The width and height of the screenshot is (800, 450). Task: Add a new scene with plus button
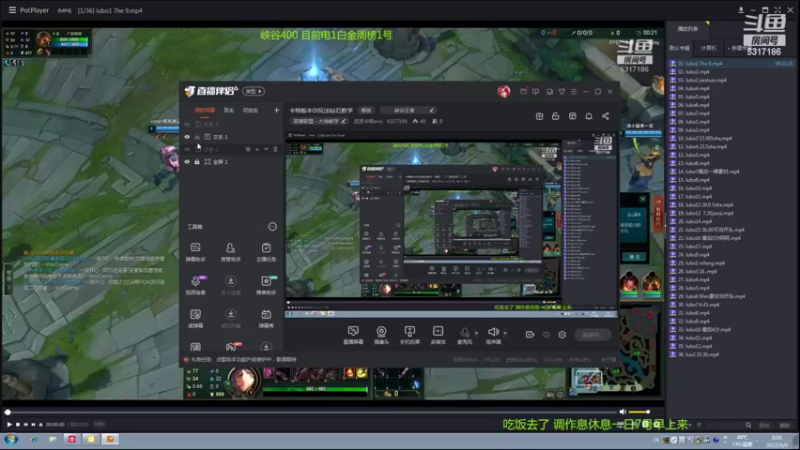pyautogui.click(x=276, y=110)
